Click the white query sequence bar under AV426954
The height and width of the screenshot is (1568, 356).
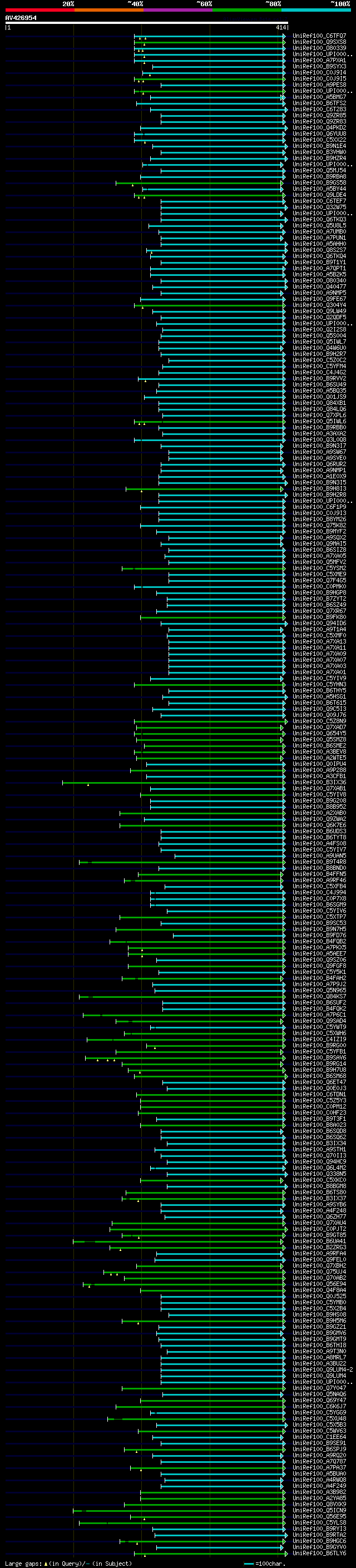[x=147, y=23]
